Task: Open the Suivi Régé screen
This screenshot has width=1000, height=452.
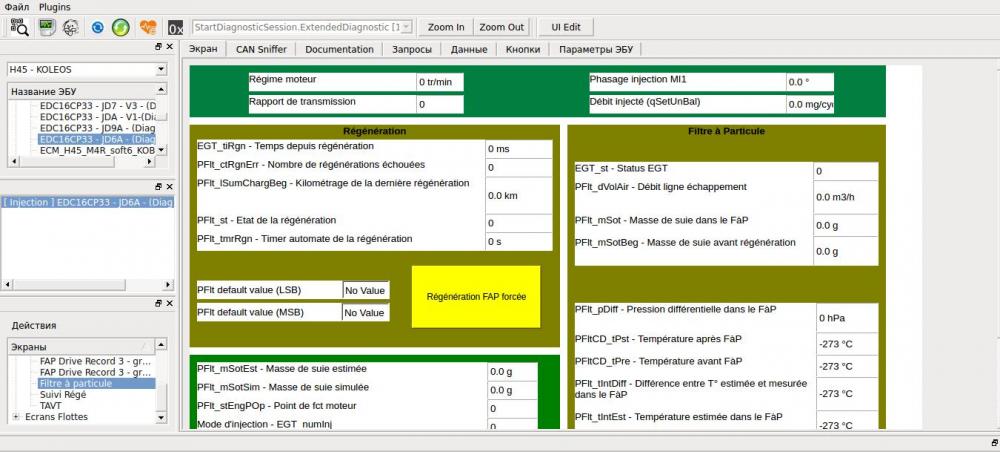Action: (x=62, y=395)
